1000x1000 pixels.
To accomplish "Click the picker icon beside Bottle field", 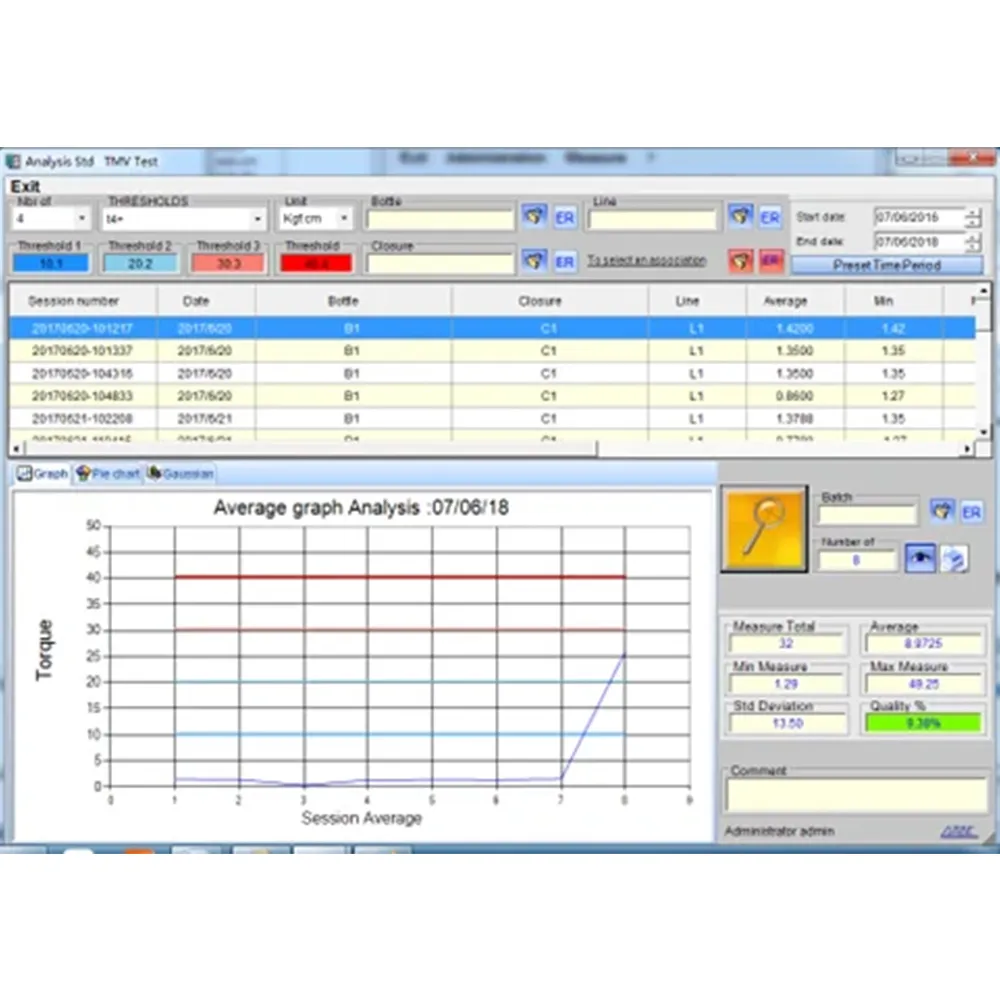I will coord(534,216).
